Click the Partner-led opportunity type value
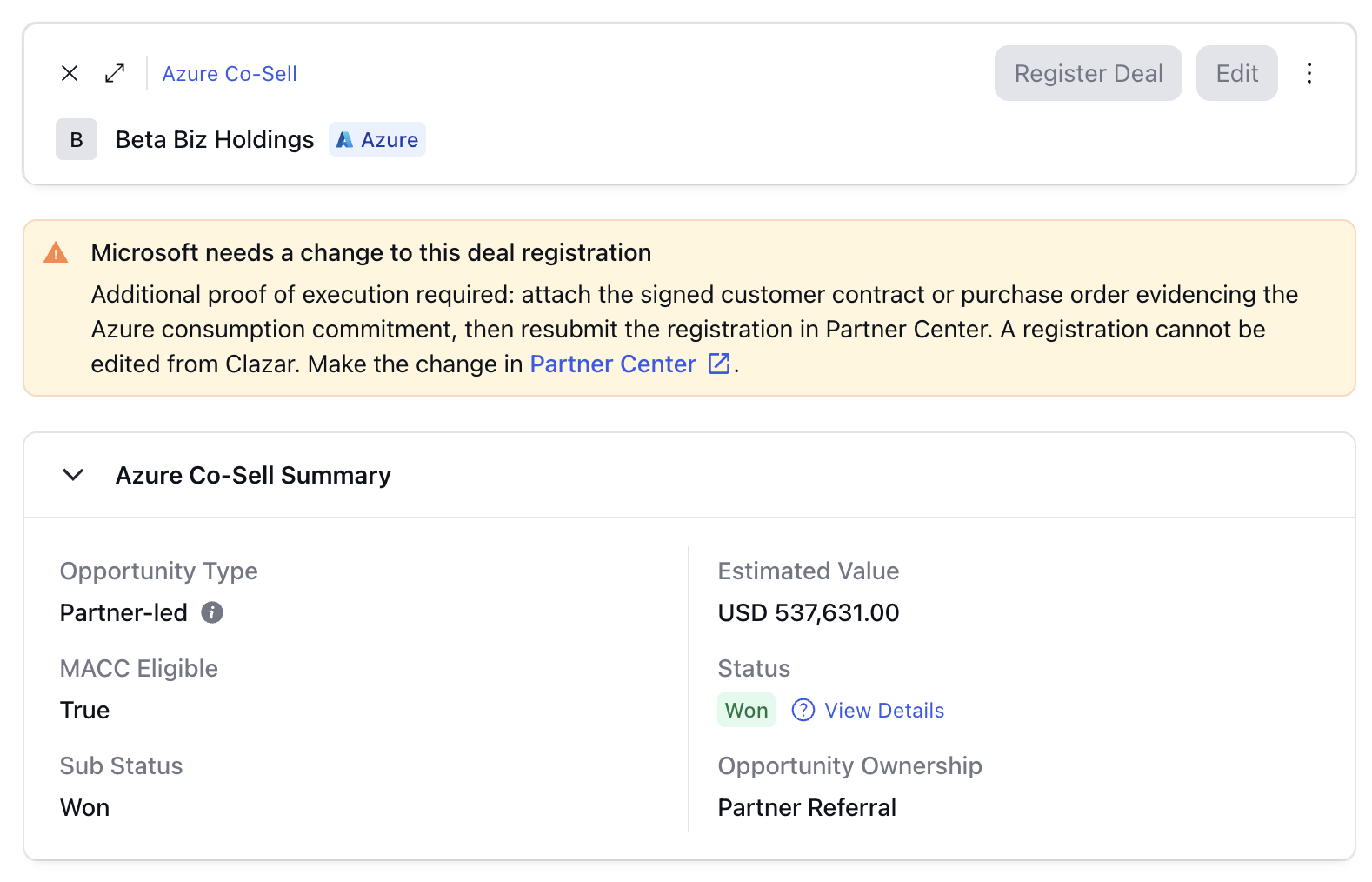Viewport: 1372px width, 882px height. coord(123,612)
